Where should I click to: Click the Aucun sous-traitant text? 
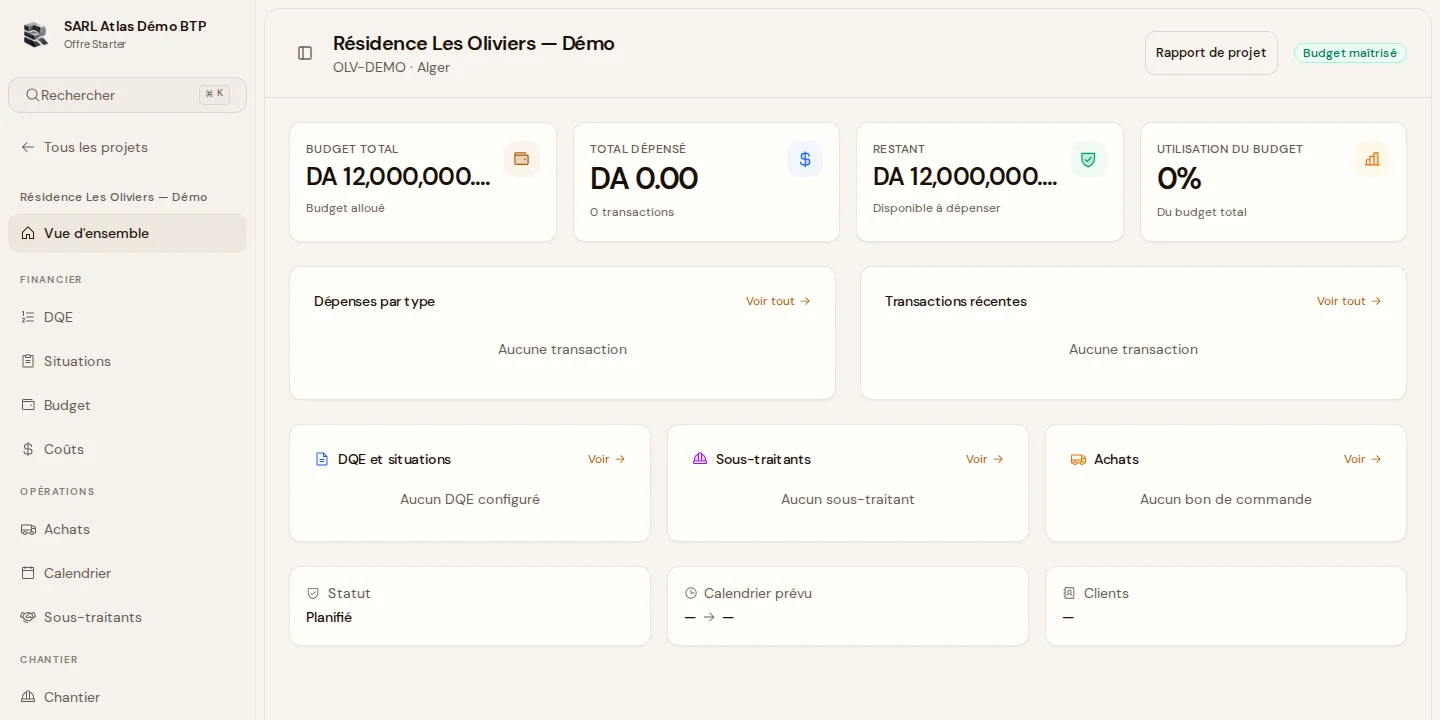click(x=848, y=499)
